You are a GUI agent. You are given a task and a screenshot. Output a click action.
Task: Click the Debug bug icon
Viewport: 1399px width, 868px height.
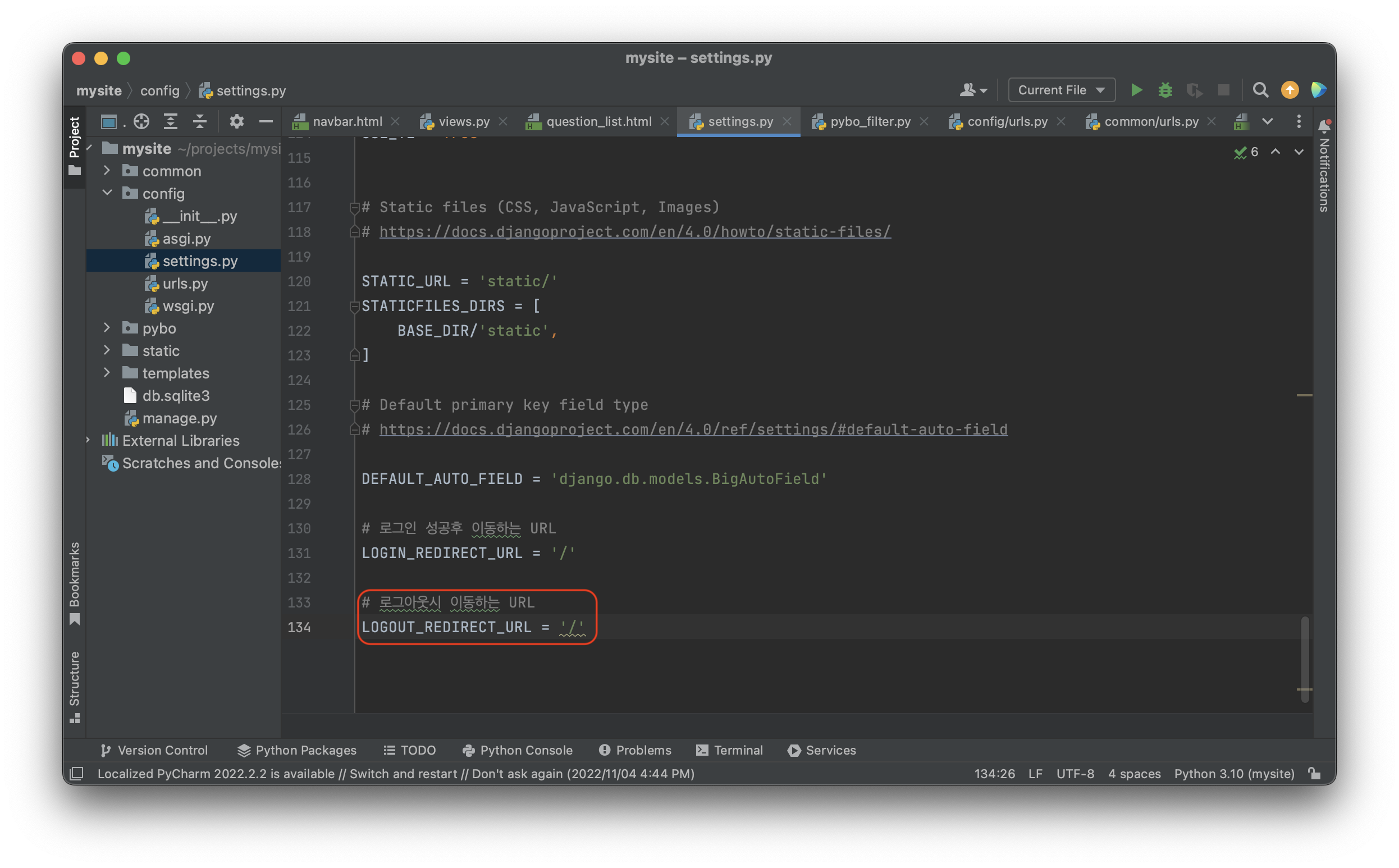(1165, 90)
